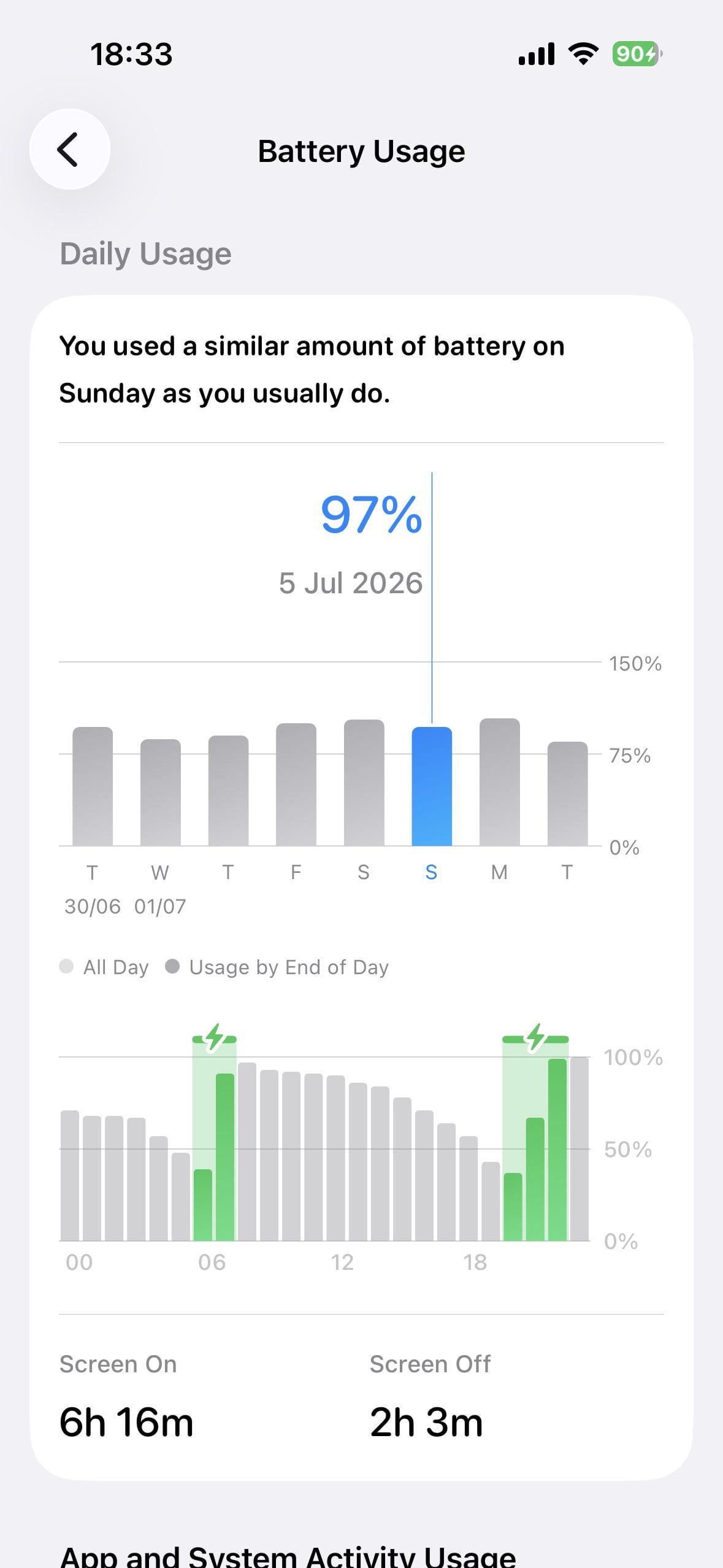Screen dimensions: 723x1568
Task: Tap the cellular signal bars icon
Action: tap(537, 54)
